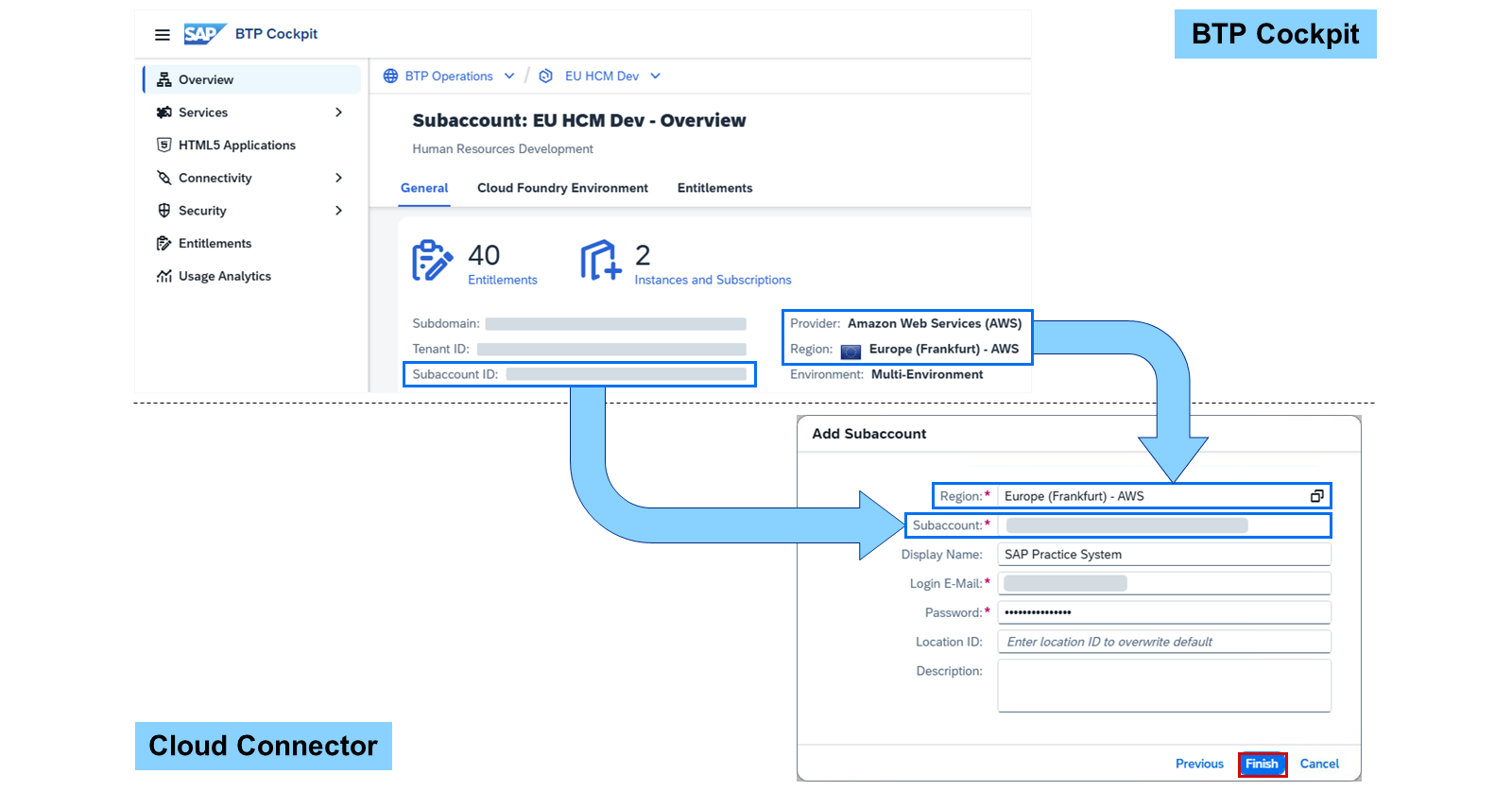Image resolution: width=1512 pixels, height=791 pixels.
Task: Open the Region value help icon
Action: tap(1316, 496)
